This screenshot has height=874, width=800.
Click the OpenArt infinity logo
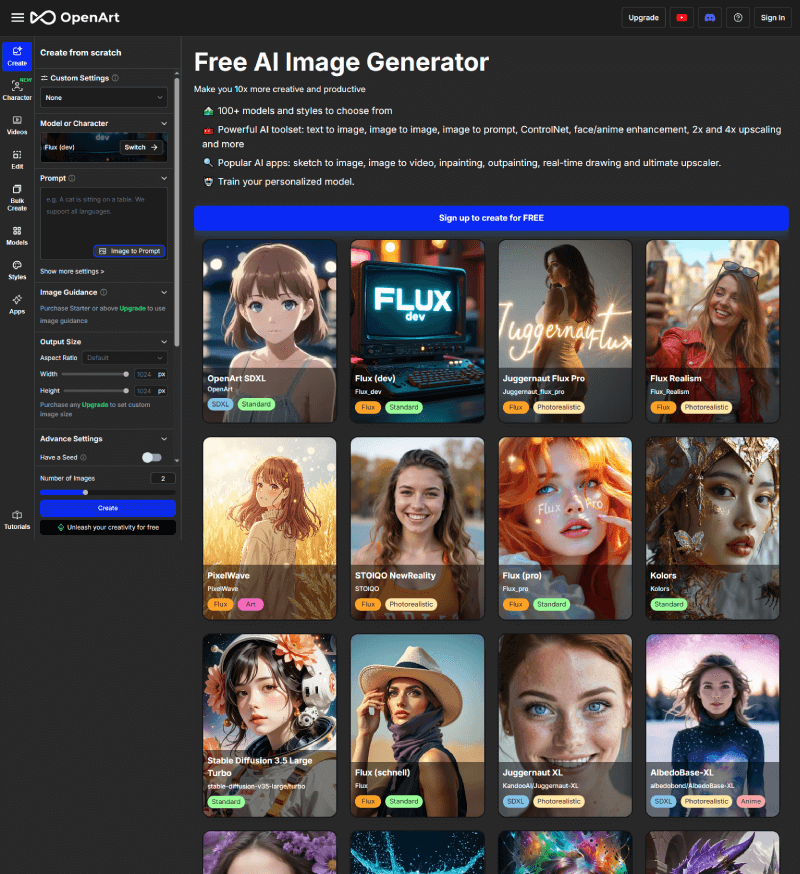(43, 18)
